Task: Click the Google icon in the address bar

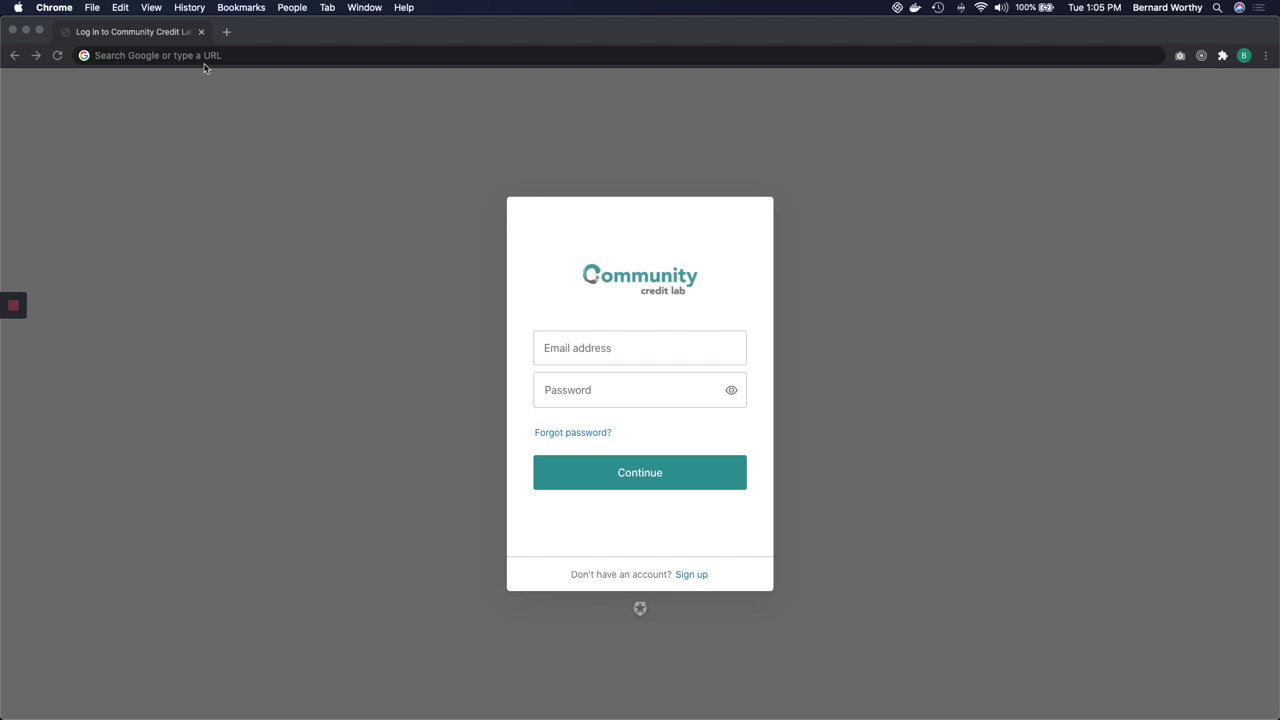Action: (x=84, y=56)
